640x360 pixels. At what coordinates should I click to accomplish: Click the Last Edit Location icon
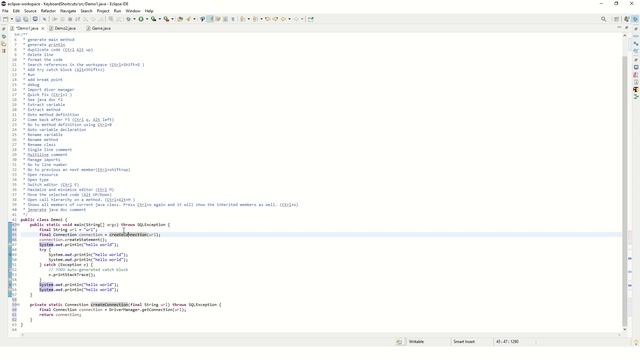pos(267,19)
